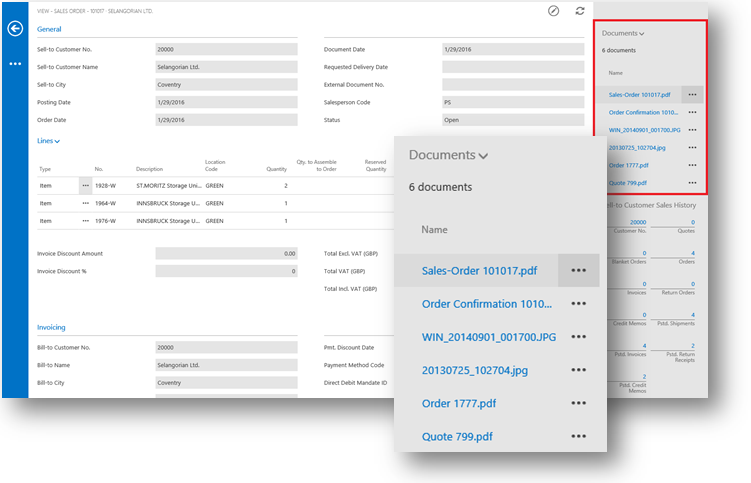Click the edit pencil icon at top

tap(554, 11)
